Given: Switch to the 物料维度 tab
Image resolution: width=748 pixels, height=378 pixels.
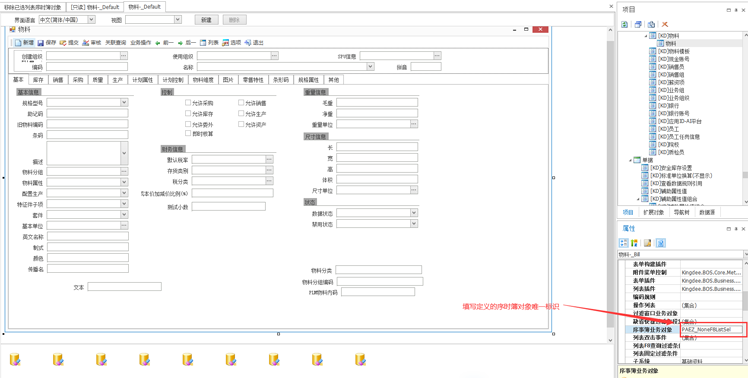Looking at the screenshot, I should [x=203, y=80].
